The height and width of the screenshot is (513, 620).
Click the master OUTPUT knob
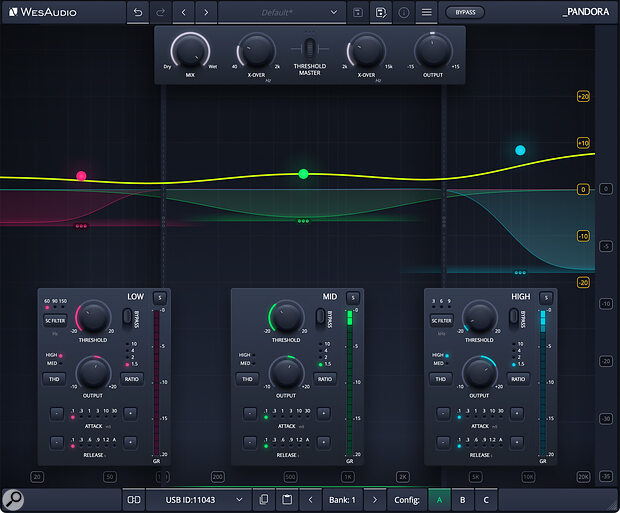pos(433,51)
